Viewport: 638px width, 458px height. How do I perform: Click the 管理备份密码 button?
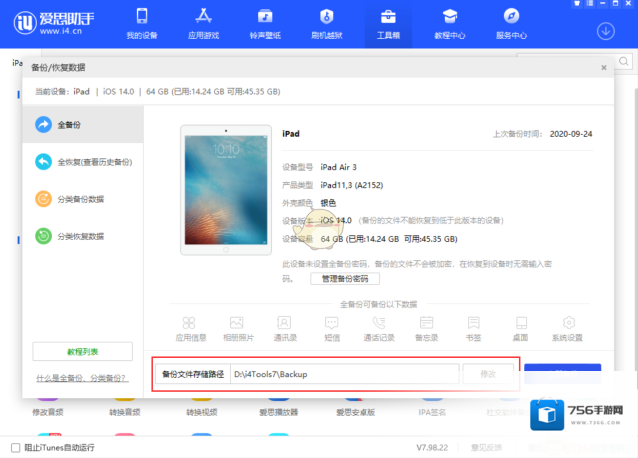pyautogui.click(x=345, y=278)
